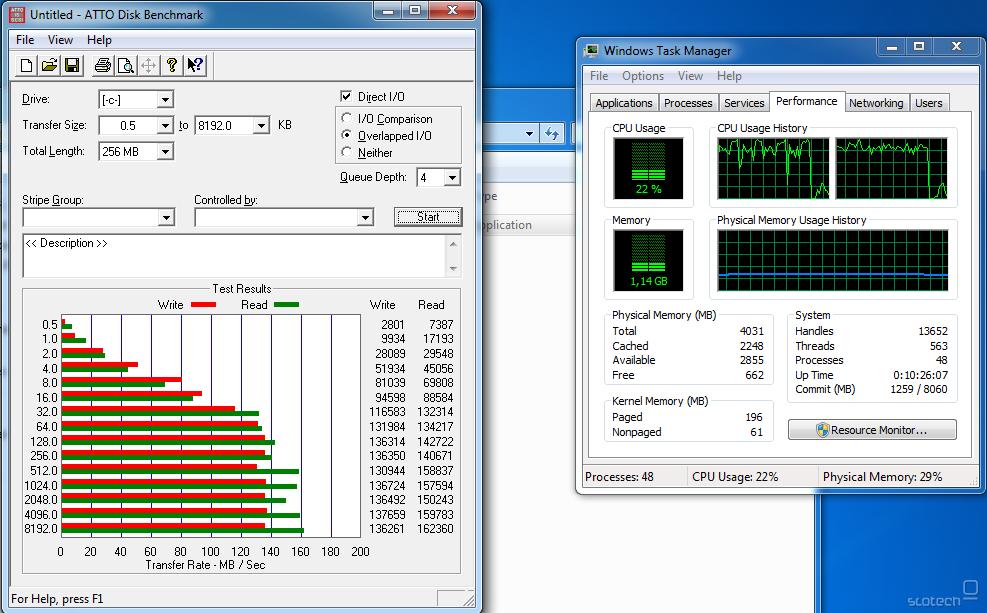This screenshot has width=987, height=613.
Task: Click the 'For Help, press F1' status text
Action: pyautogui.click(x=57, y=599)
